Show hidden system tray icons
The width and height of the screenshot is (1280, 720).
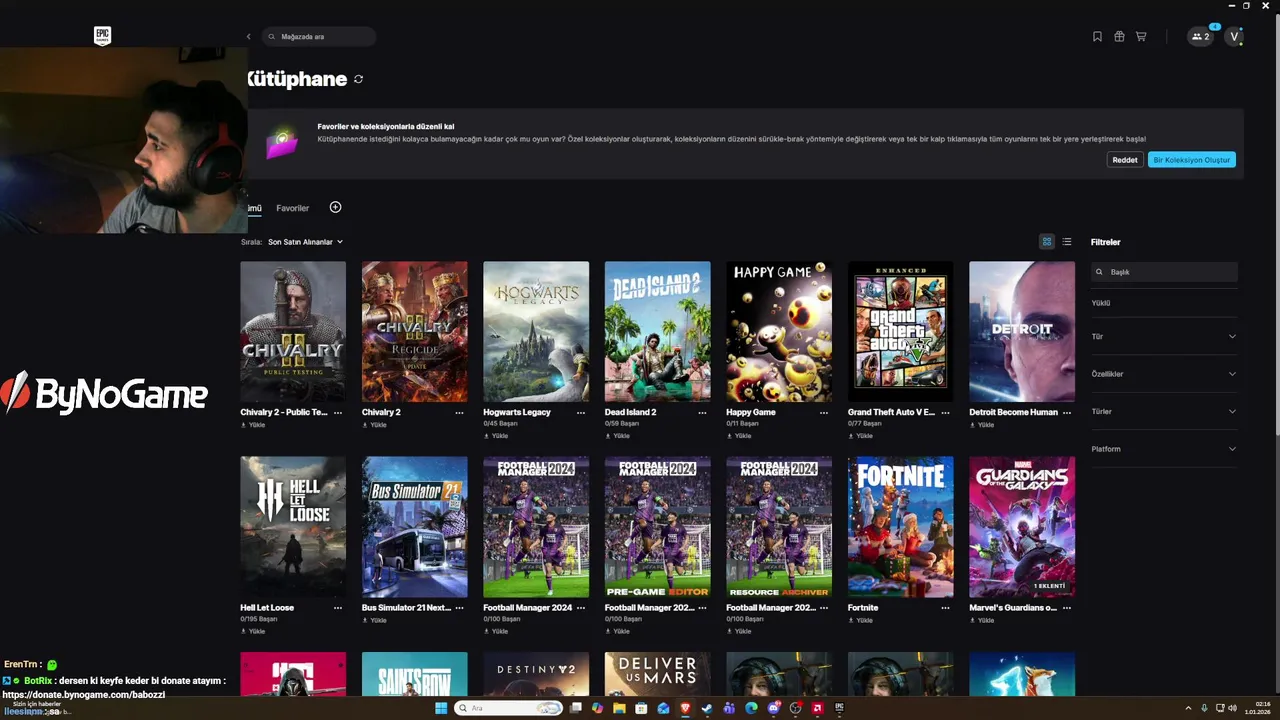(1189, 708)
